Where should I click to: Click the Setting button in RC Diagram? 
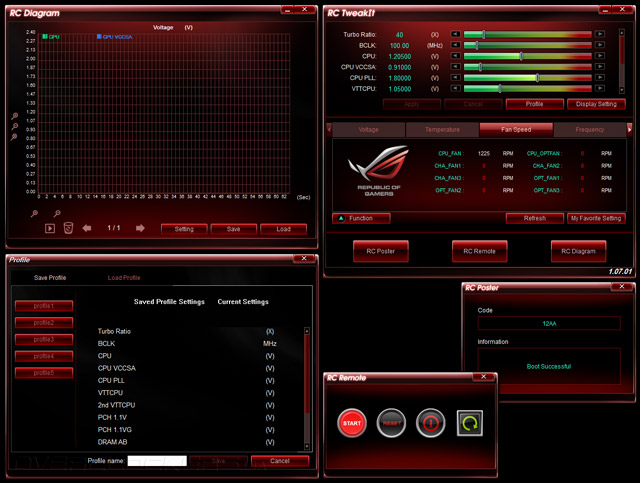184,229
